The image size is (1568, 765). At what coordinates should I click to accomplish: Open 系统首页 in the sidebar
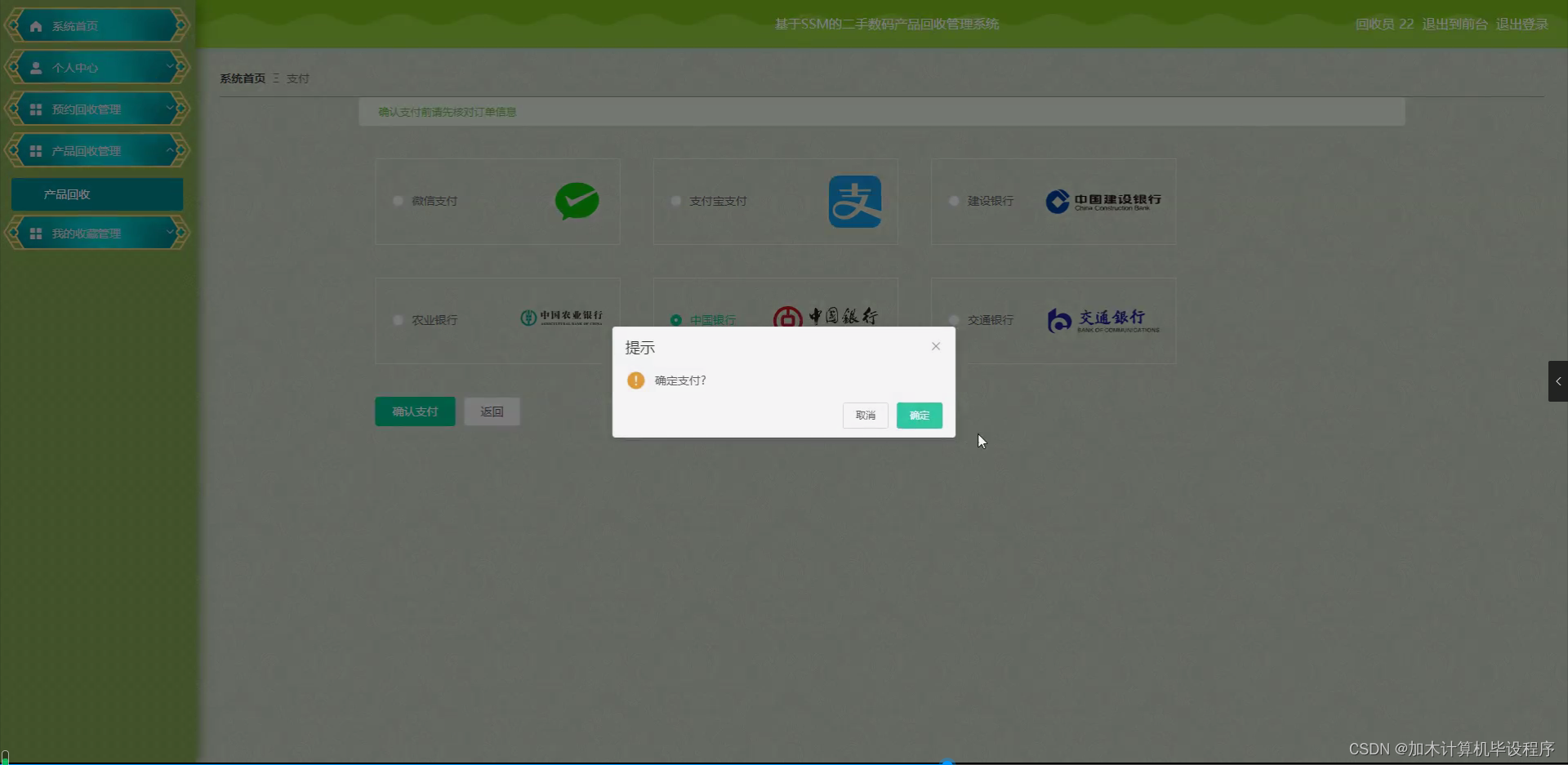pyautogui.click(x=97, y=25)
